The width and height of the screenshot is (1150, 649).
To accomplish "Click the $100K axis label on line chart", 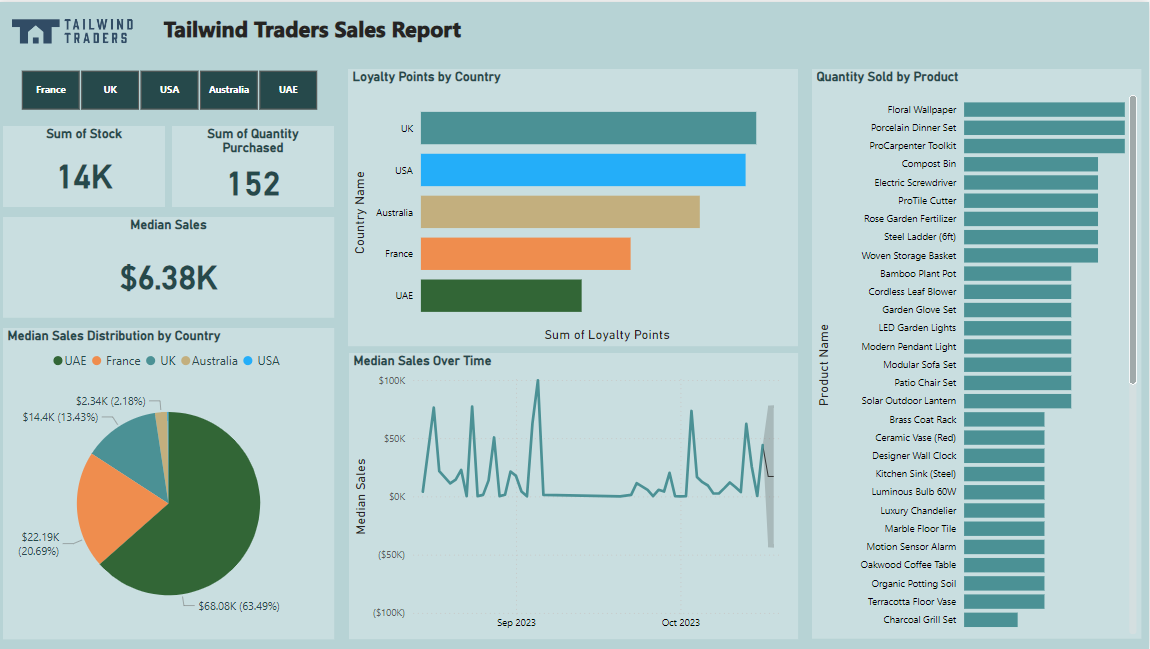I will 392,381.
